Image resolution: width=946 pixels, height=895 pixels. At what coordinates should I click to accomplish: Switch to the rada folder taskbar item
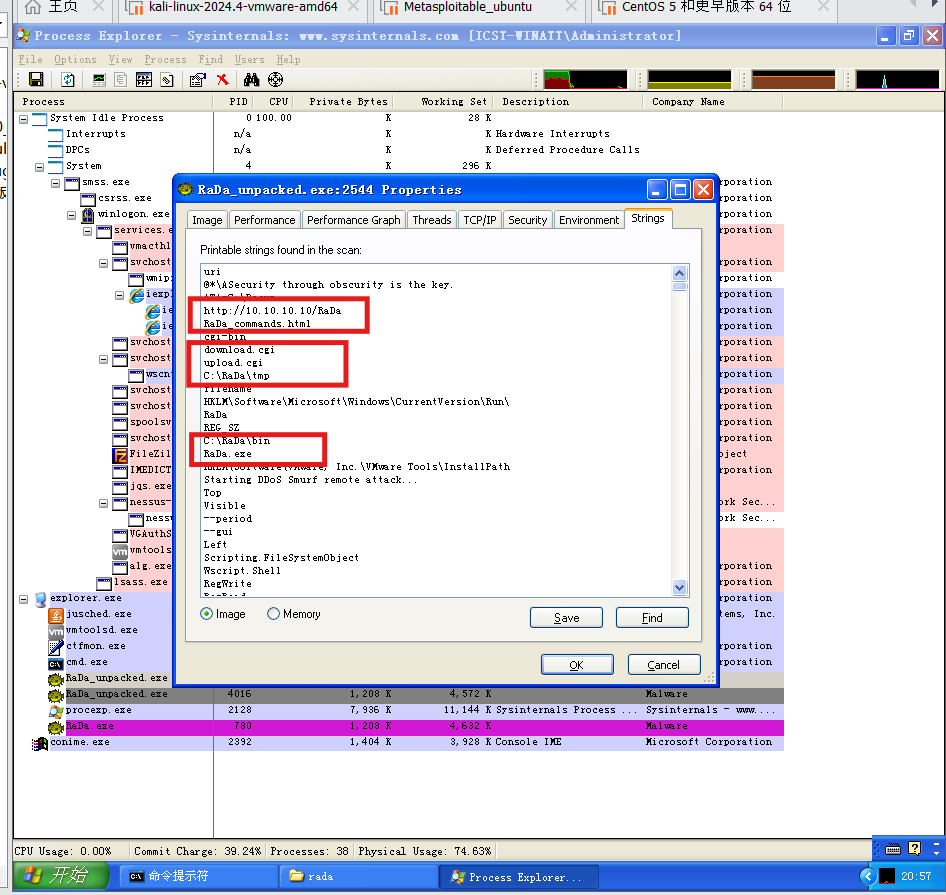tap(360, 876)
